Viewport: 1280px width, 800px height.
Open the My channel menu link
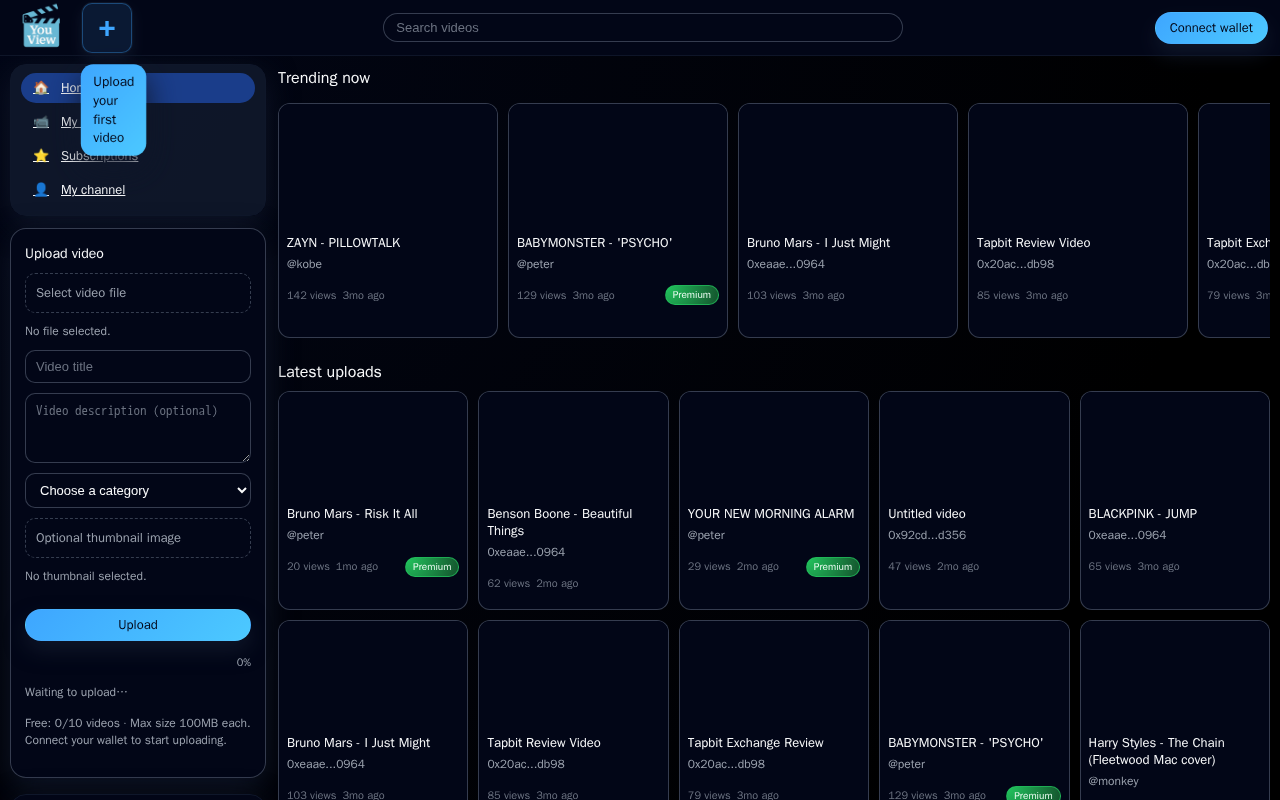pos(93,190)
